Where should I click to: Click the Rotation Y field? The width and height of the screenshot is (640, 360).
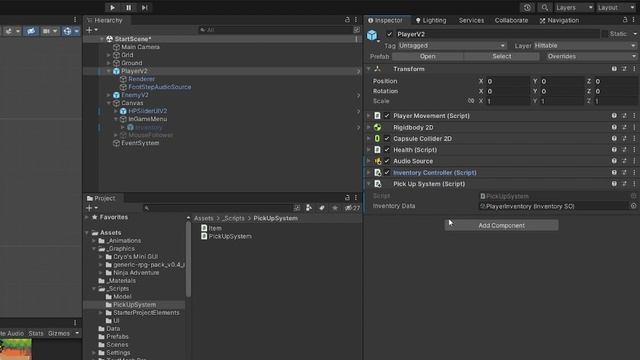pyautogui.click(x=561, y=91)
